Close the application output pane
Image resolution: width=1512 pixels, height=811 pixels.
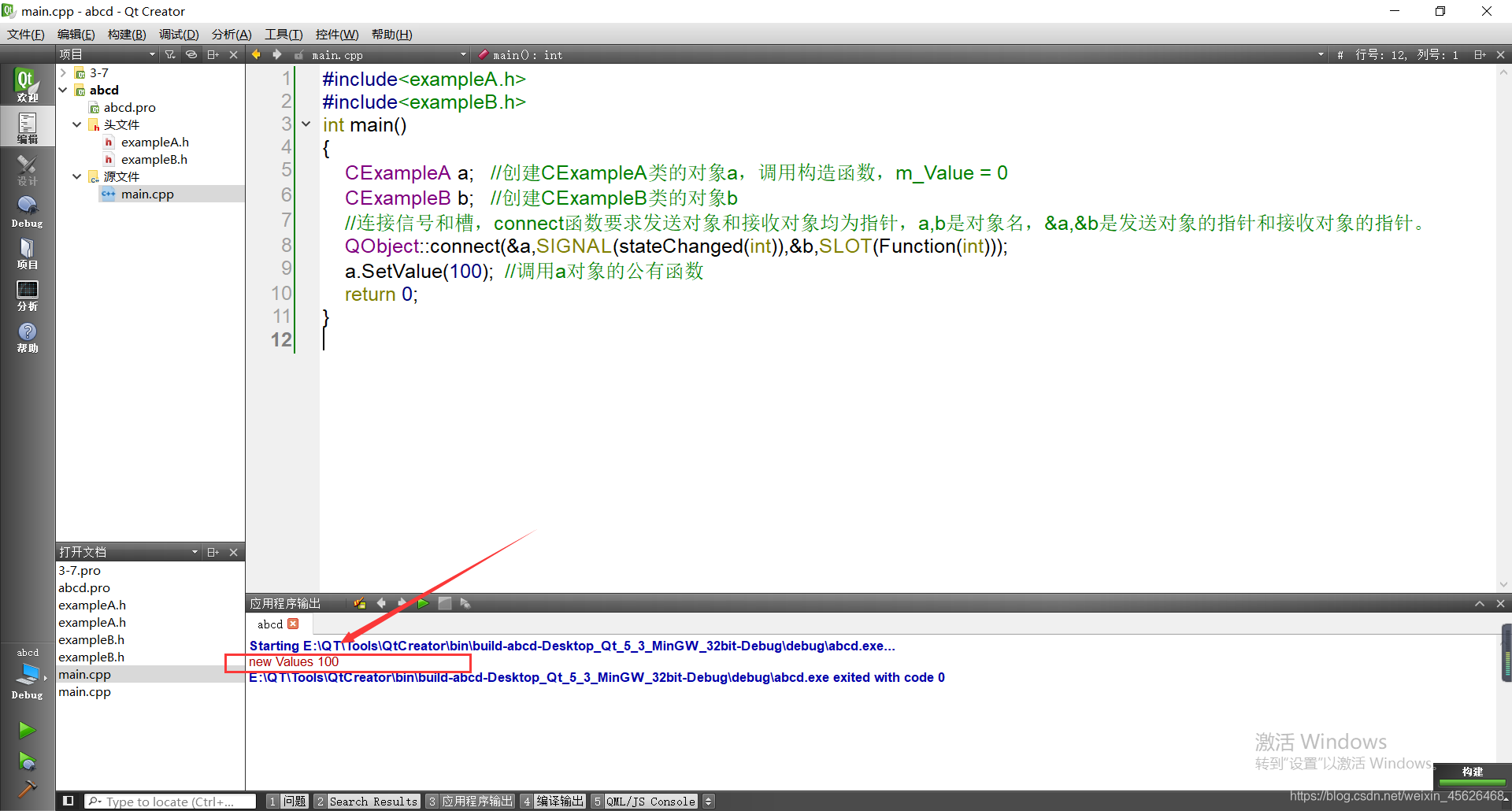(x=1500, y=603)
